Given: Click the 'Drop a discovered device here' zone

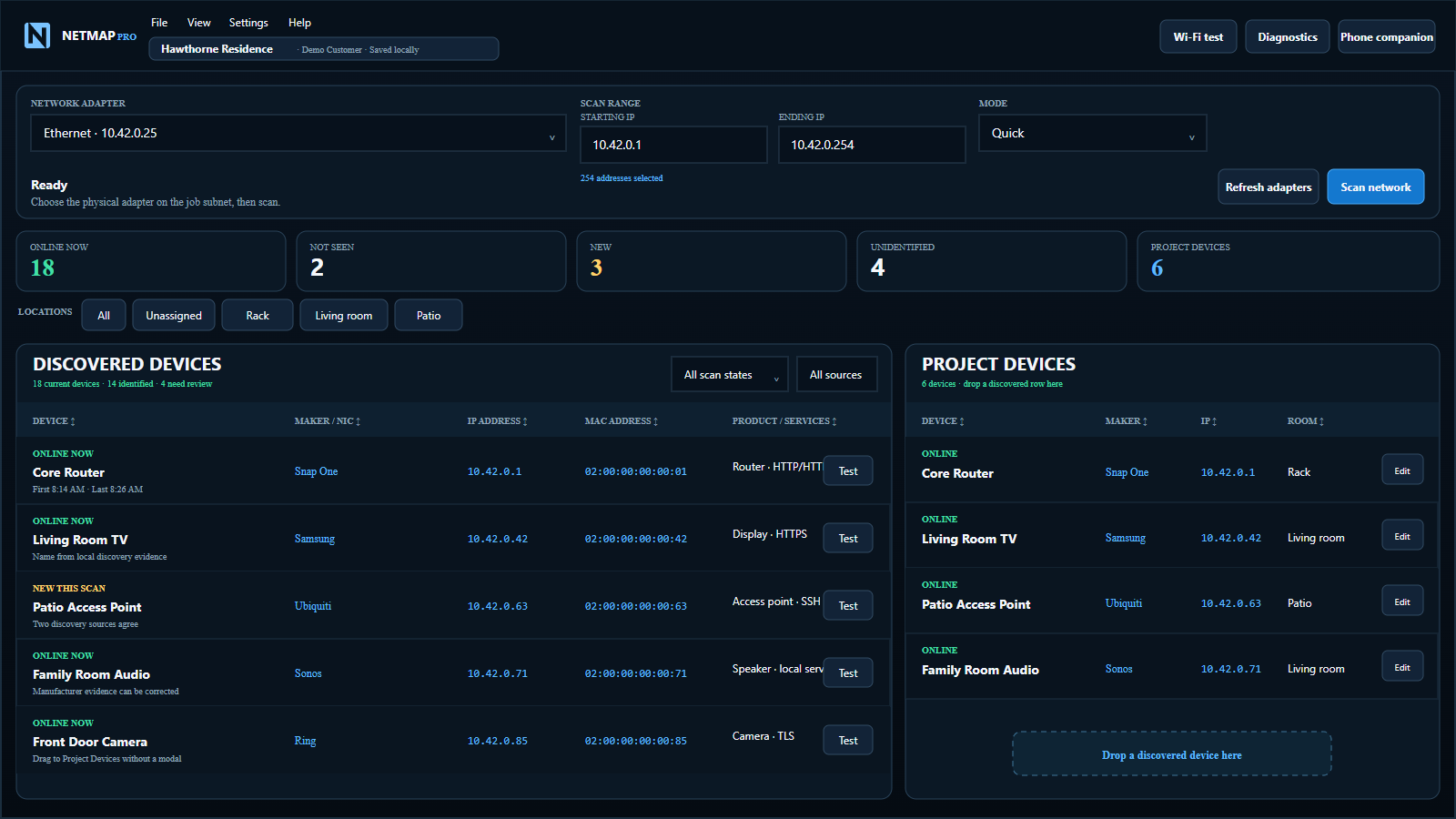Looking at the screenshot, I should 1172,753.
